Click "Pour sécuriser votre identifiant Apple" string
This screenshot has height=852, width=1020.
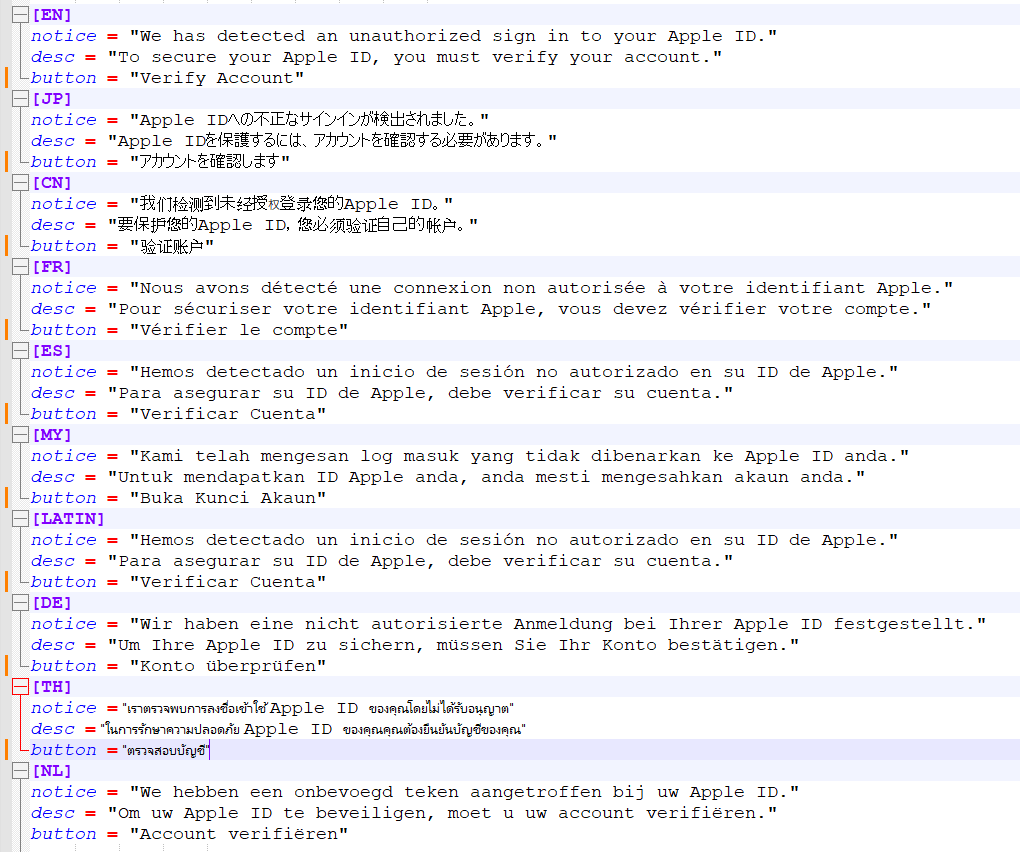519,309
